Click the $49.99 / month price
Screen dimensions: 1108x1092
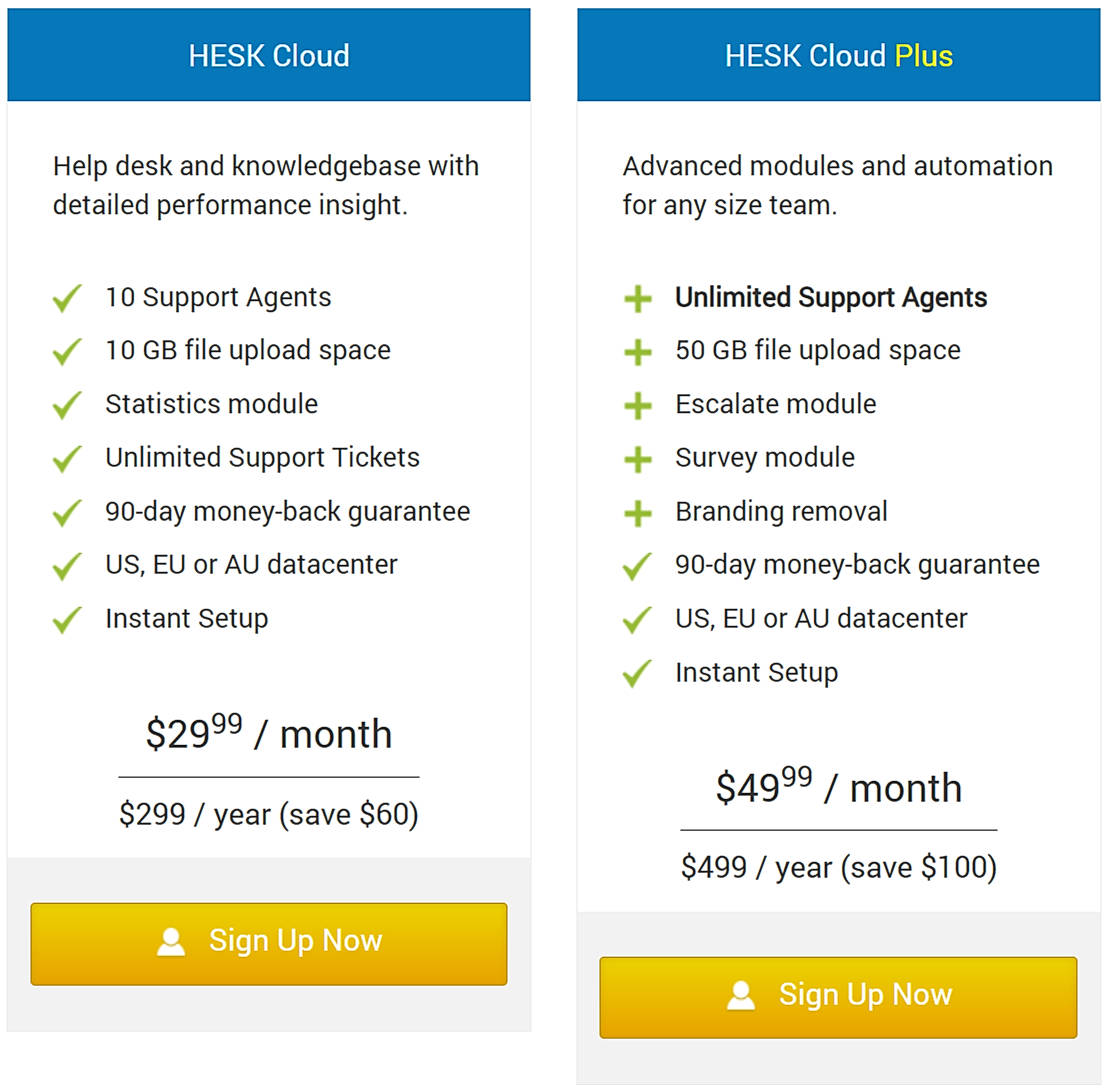(839, 788)
